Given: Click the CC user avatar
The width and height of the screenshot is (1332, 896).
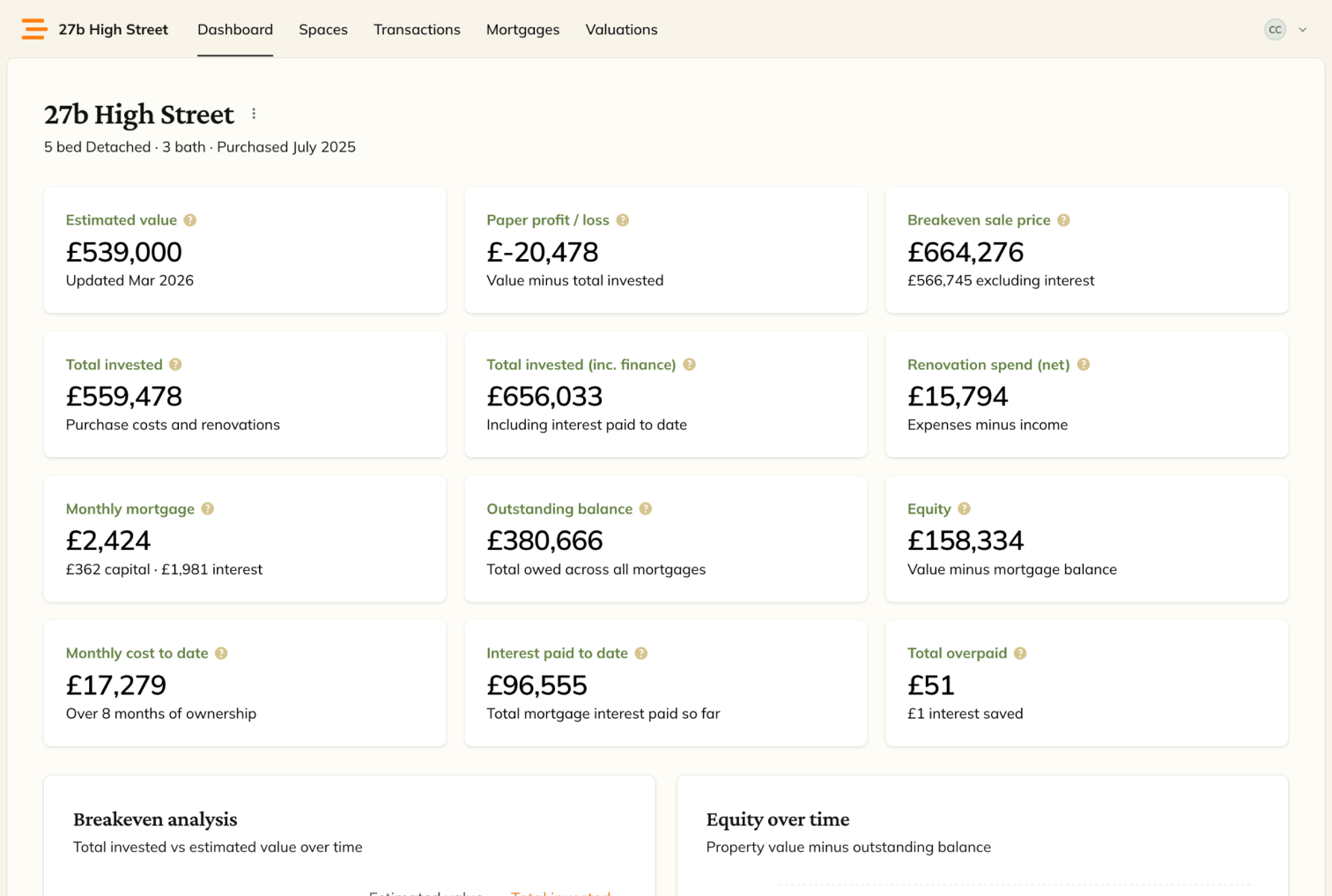Looking at the screenshot, I should pos(1275,30).
